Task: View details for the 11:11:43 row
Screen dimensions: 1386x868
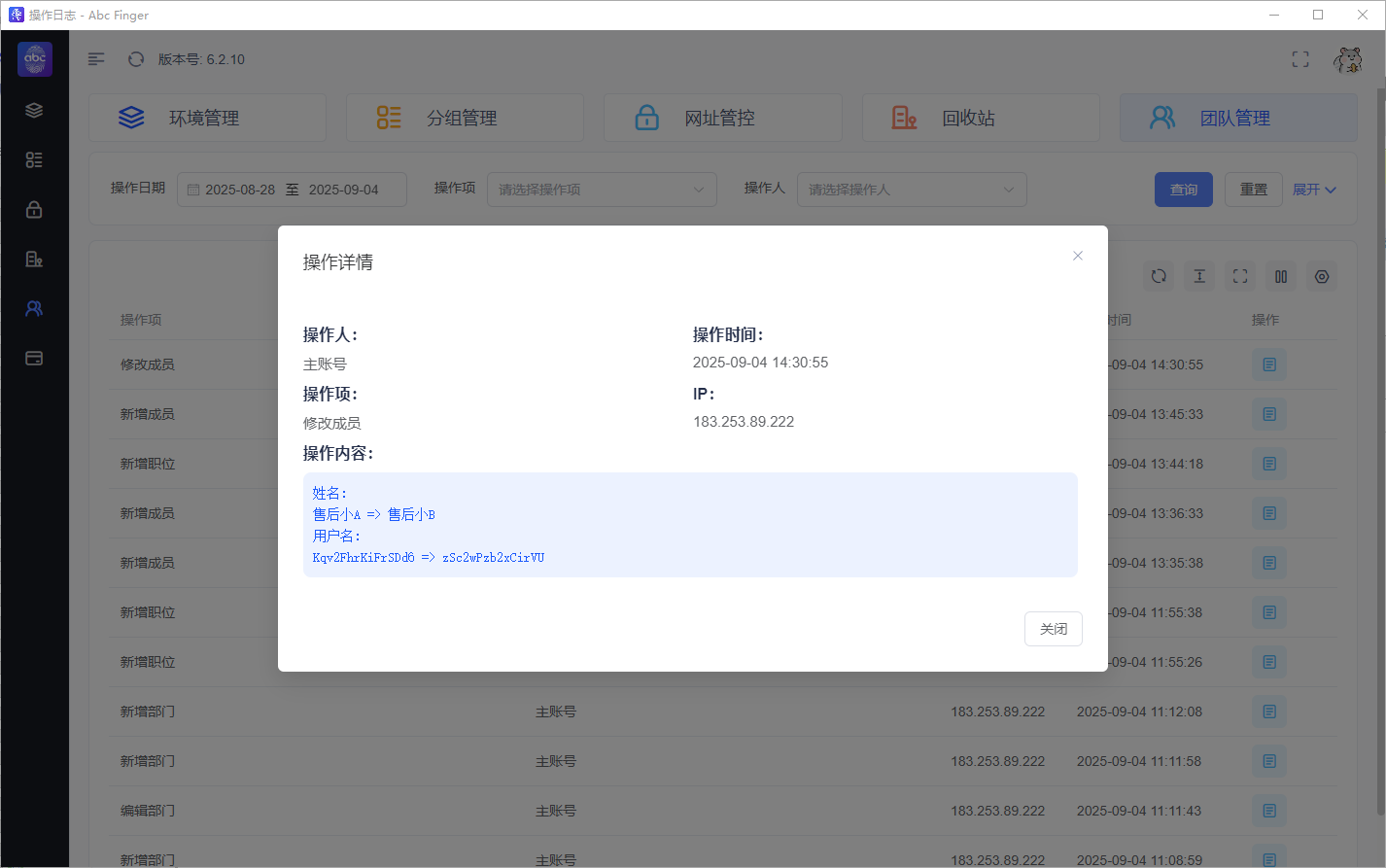Action: 1269,811
